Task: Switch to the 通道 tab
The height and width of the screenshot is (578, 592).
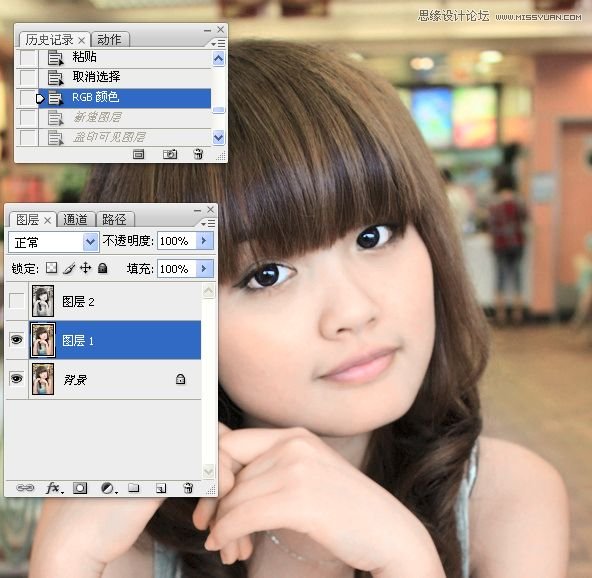Action: click(x=75, y=219)
